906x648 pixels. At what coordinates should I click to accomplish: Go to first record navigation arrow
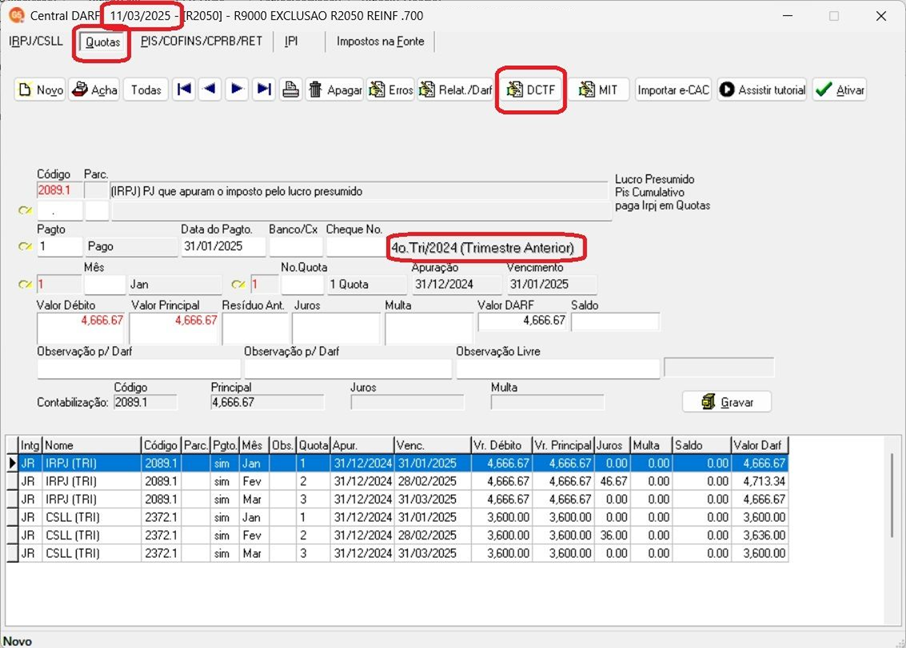point(184,89)
